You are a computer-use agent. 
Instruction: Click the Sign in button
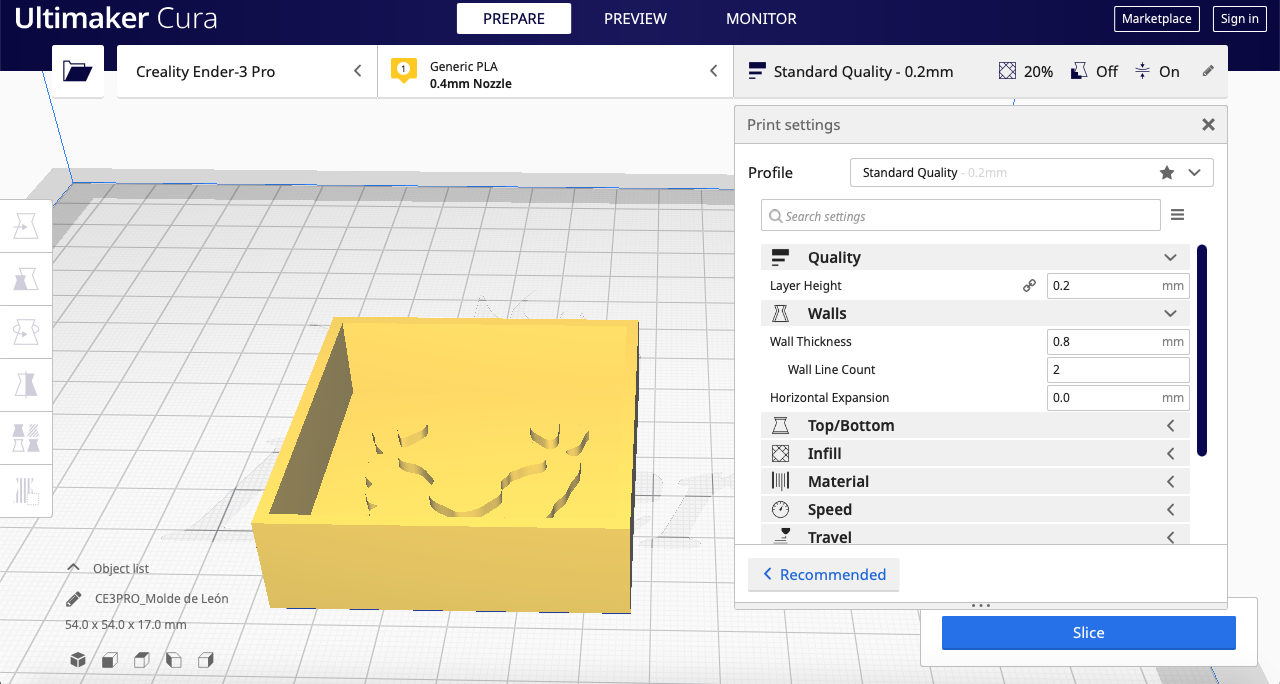1240,18
